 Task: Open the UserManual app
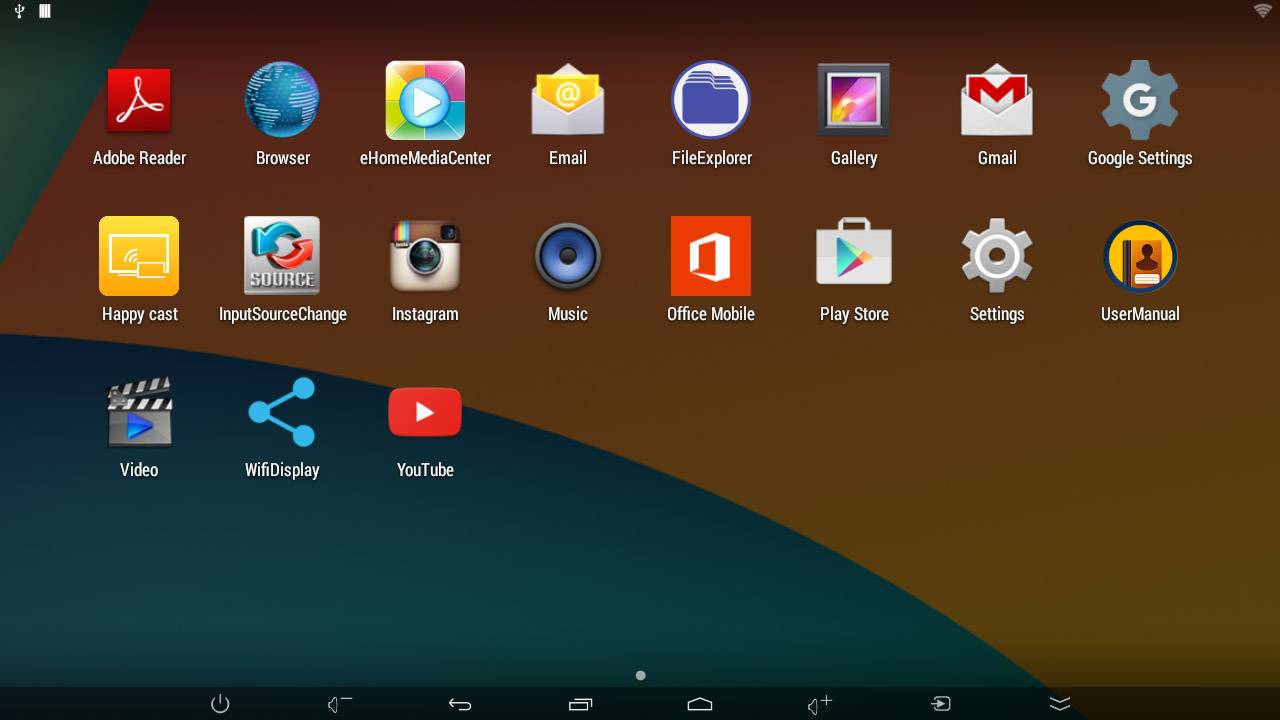pos(1139,257)
